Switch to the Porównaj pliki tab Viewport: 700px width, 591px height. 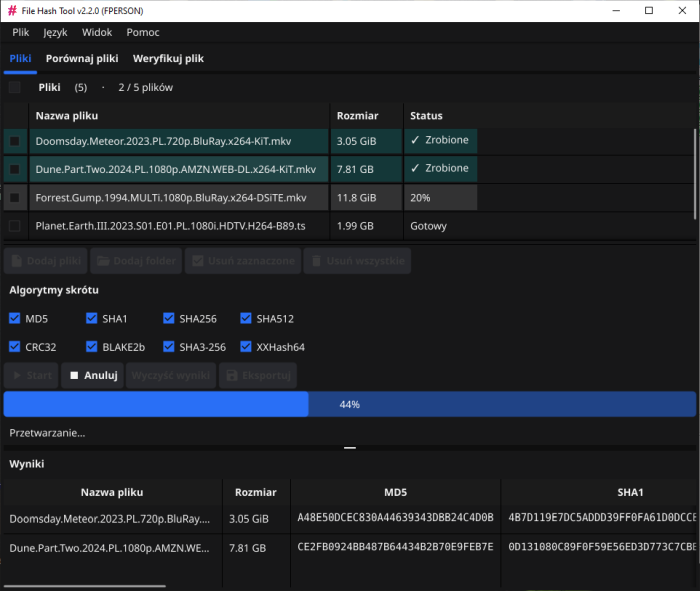tap(82, 58)
